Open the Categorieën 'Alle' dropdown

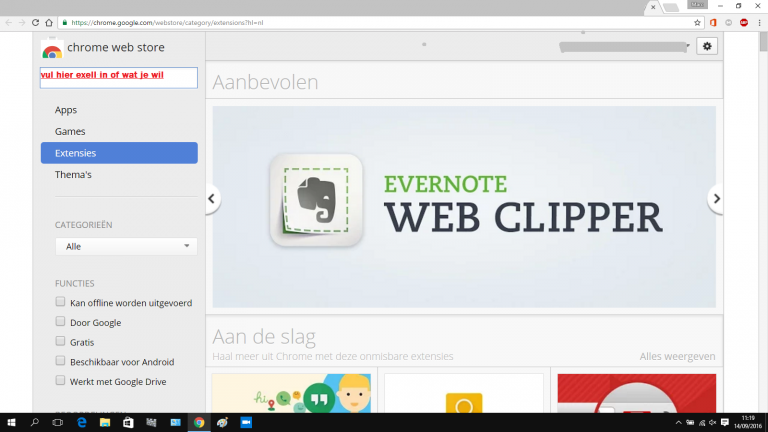126,246
